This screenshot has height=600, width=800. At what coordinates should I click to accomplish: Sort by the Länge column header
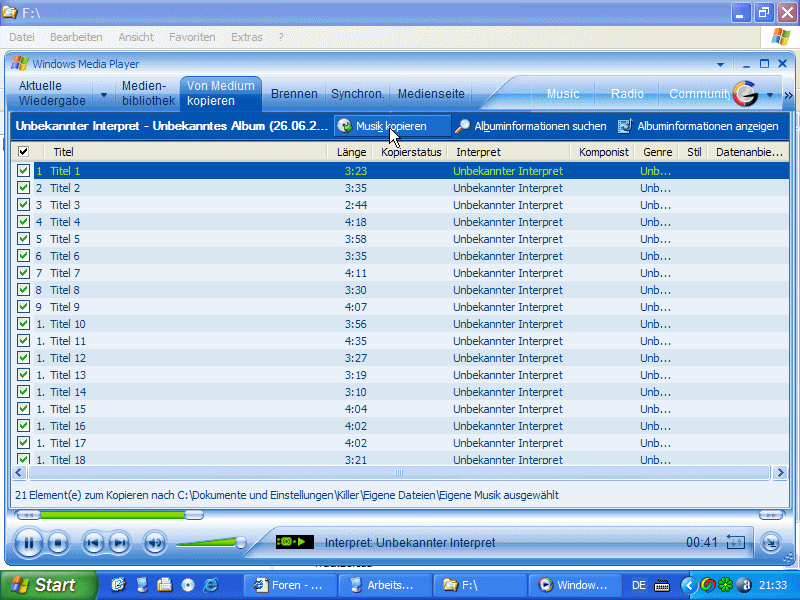pos(349,152)
